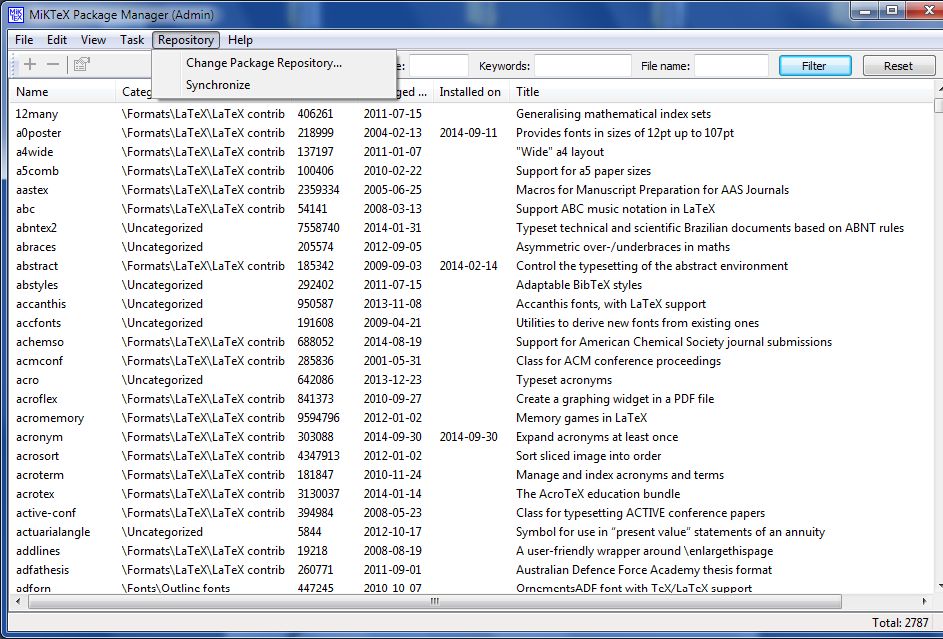Click title 'Memory games in LaTeX'
The width and height of the screenshot is (943, 639).
point(582,418)
